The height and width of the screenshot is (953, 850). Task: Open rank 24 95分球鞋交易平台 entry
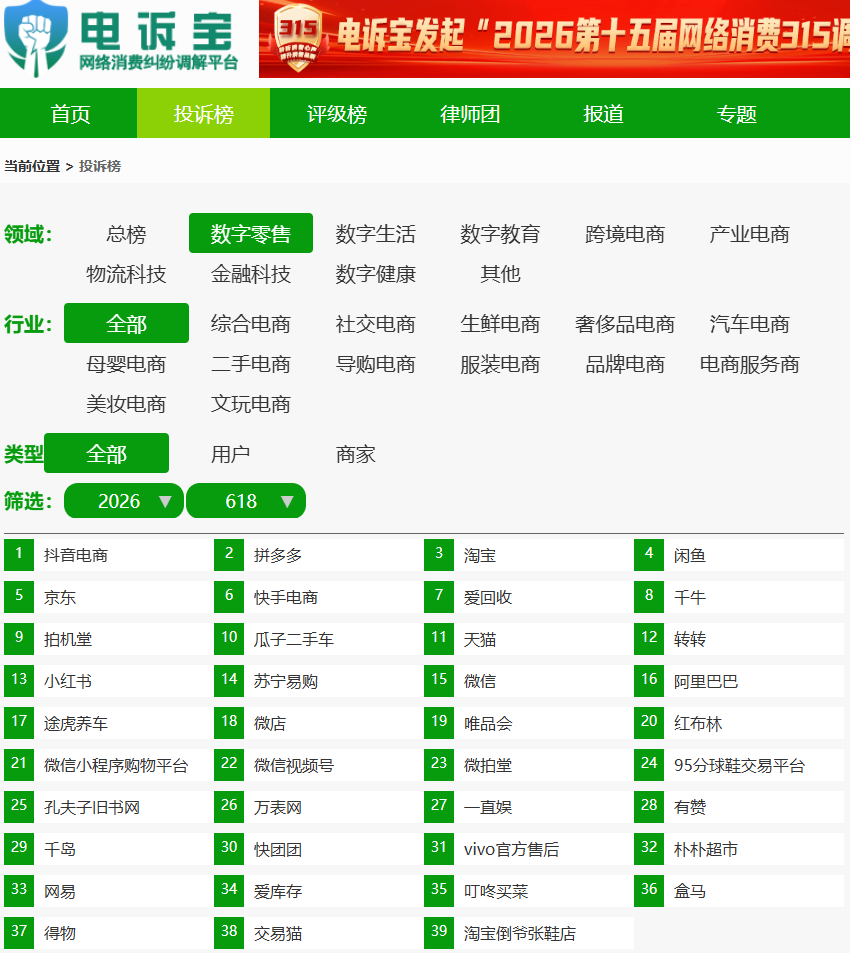(738, 765)
